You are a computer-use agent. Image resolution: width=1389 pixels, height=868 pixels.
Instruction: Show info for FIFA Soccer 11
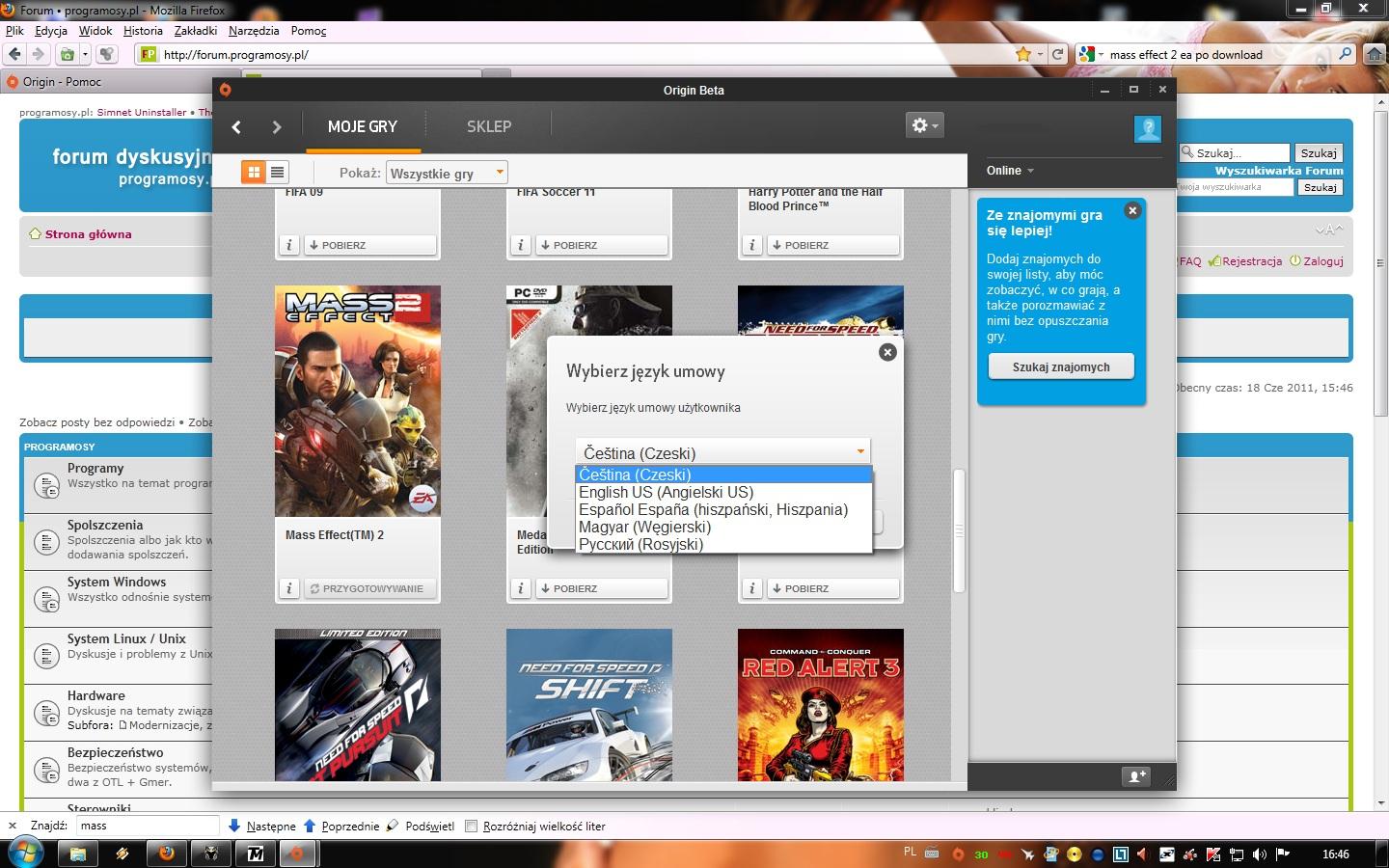click(x=520, y=245)
